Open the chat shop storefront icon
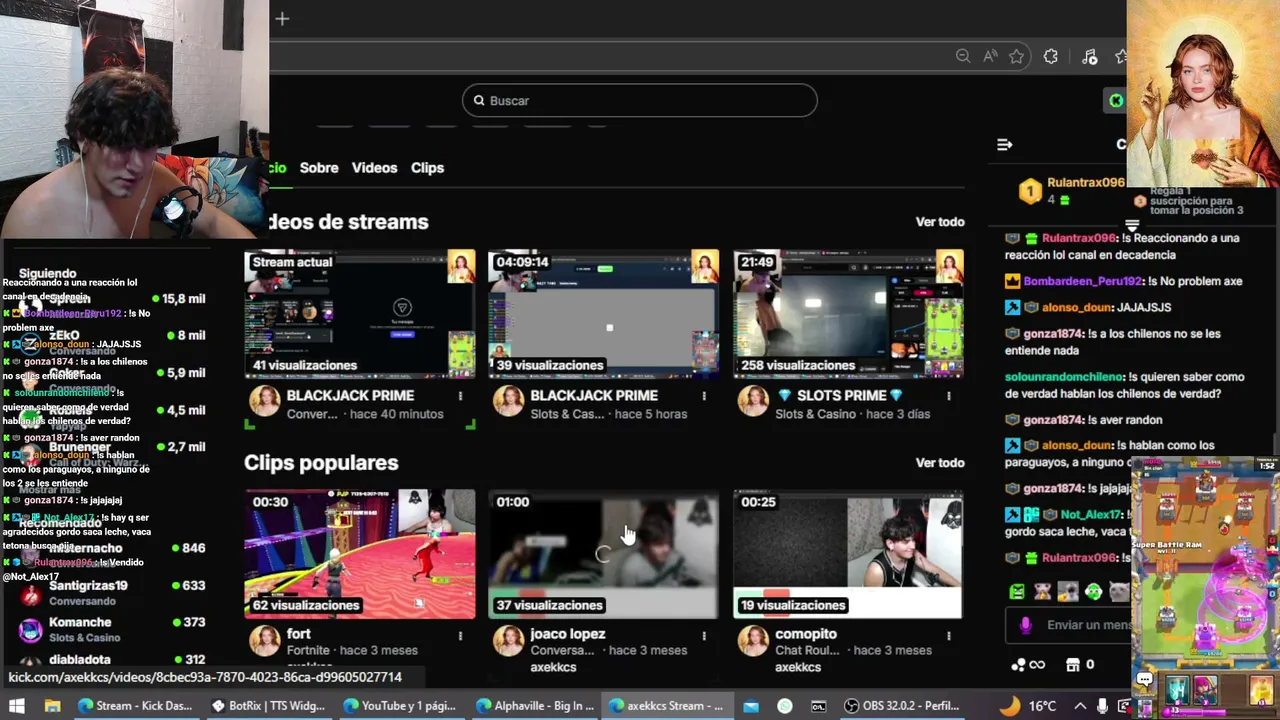1280x720 pixels. click(1073, 664)
